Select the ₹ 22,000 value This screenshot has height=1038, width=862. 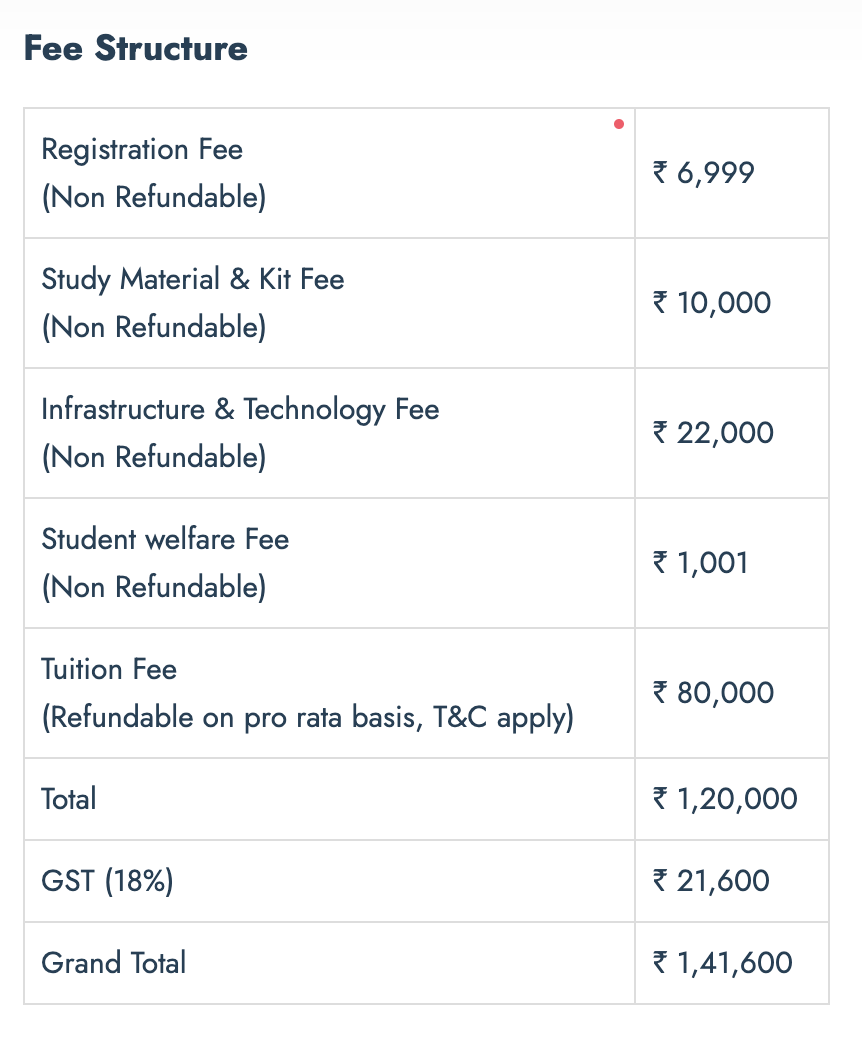coord(713,433)
